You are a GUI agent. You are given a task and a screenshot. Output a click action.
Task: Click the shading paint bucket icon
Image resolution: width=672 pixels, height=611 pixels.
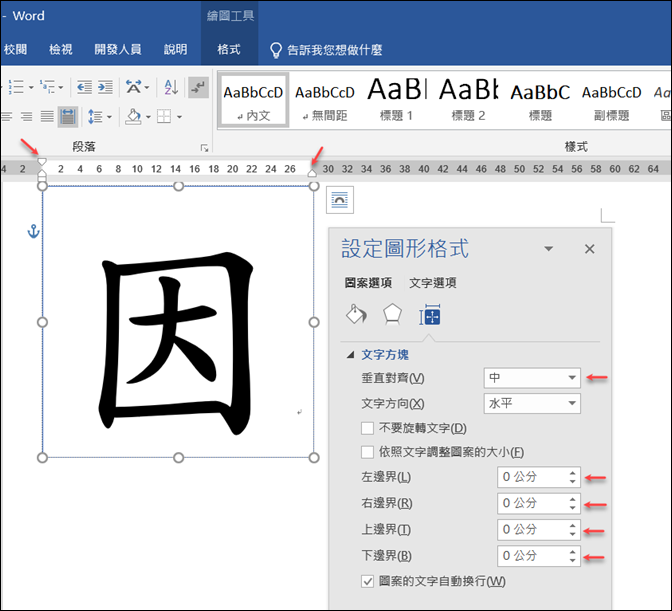pos(133,116)
